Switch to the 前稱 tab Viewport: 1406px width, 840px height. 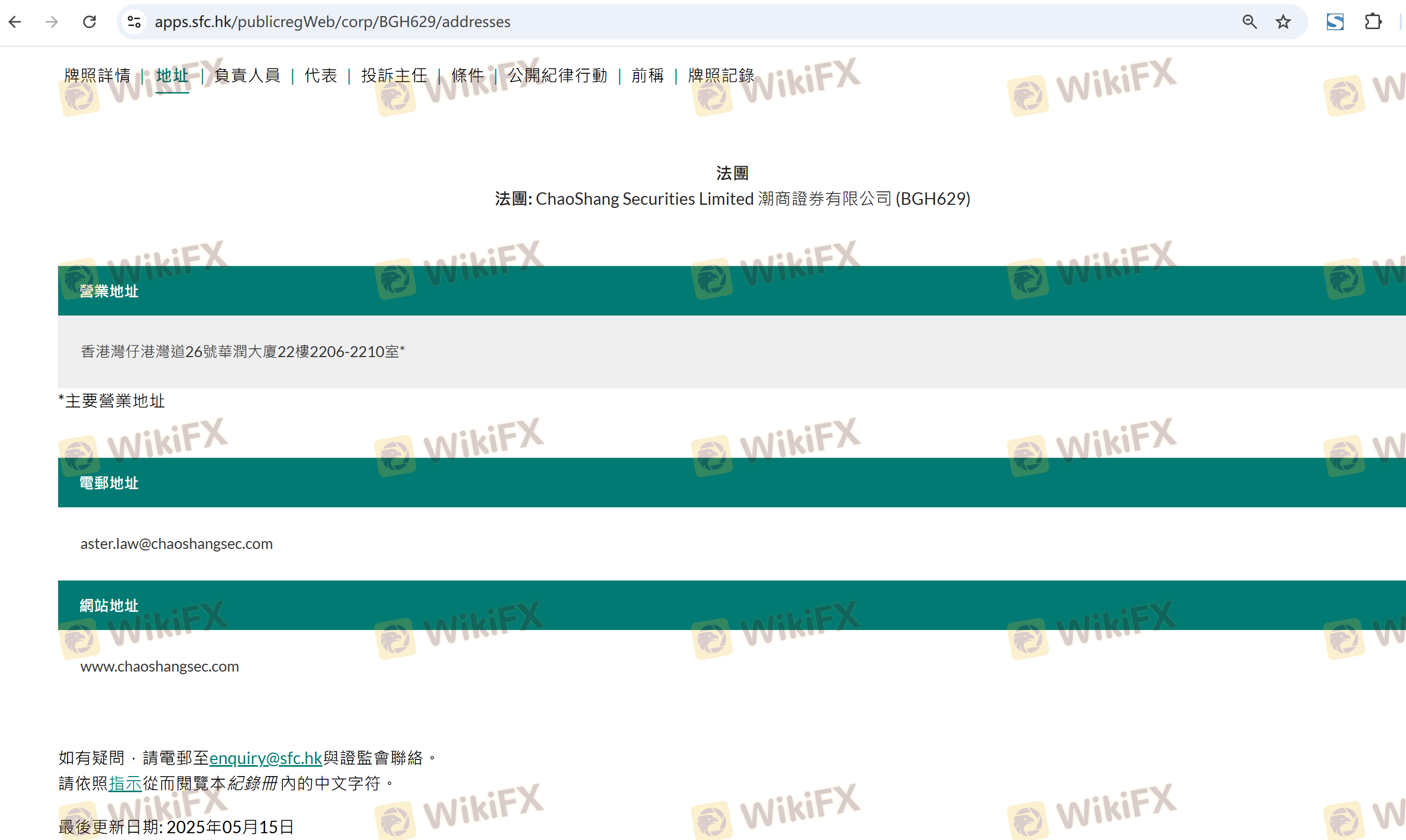(647, 75)
